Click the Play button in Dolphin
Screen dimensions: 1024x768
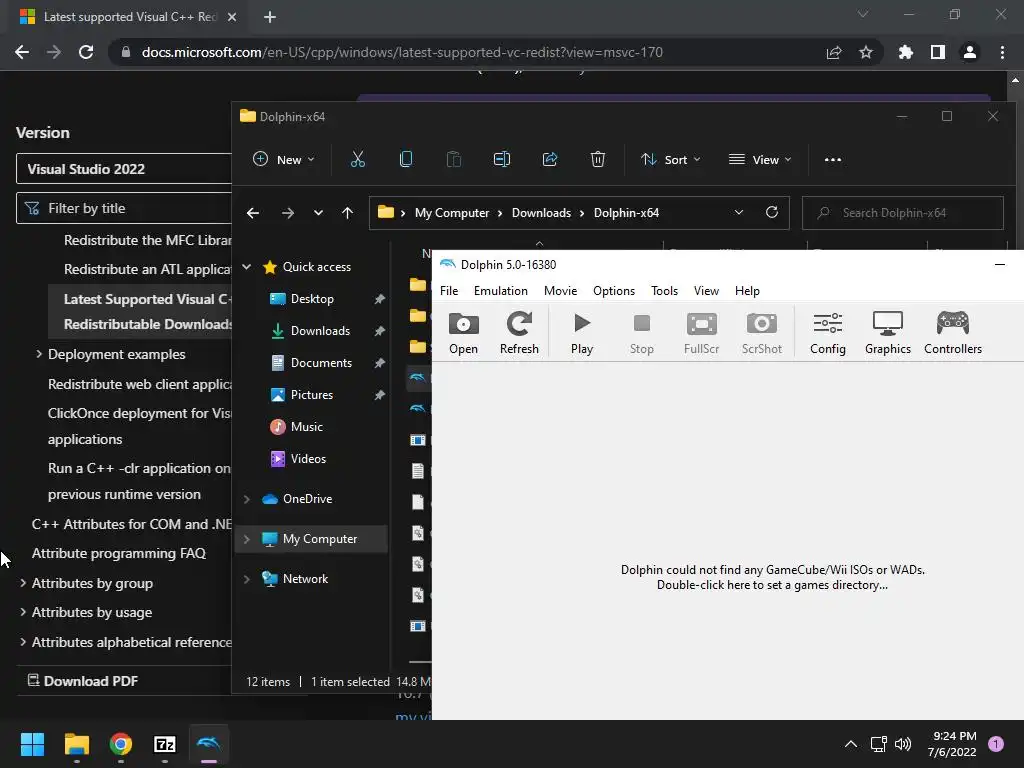(582, 333)
